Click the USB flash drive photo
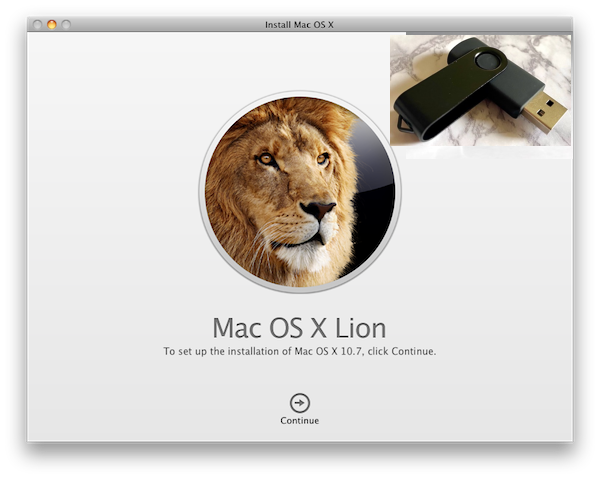 (481, 90)
